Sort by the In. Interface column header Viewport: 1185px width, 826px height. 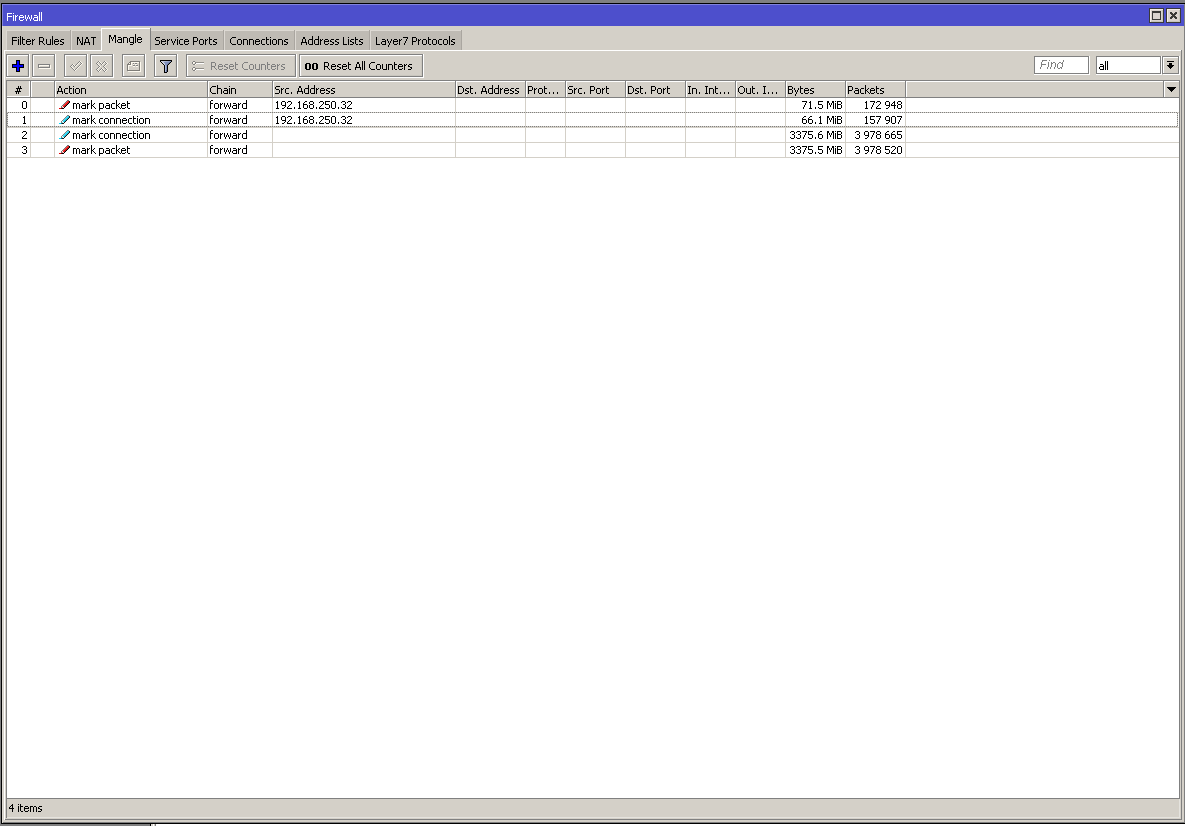coord(710,90)
